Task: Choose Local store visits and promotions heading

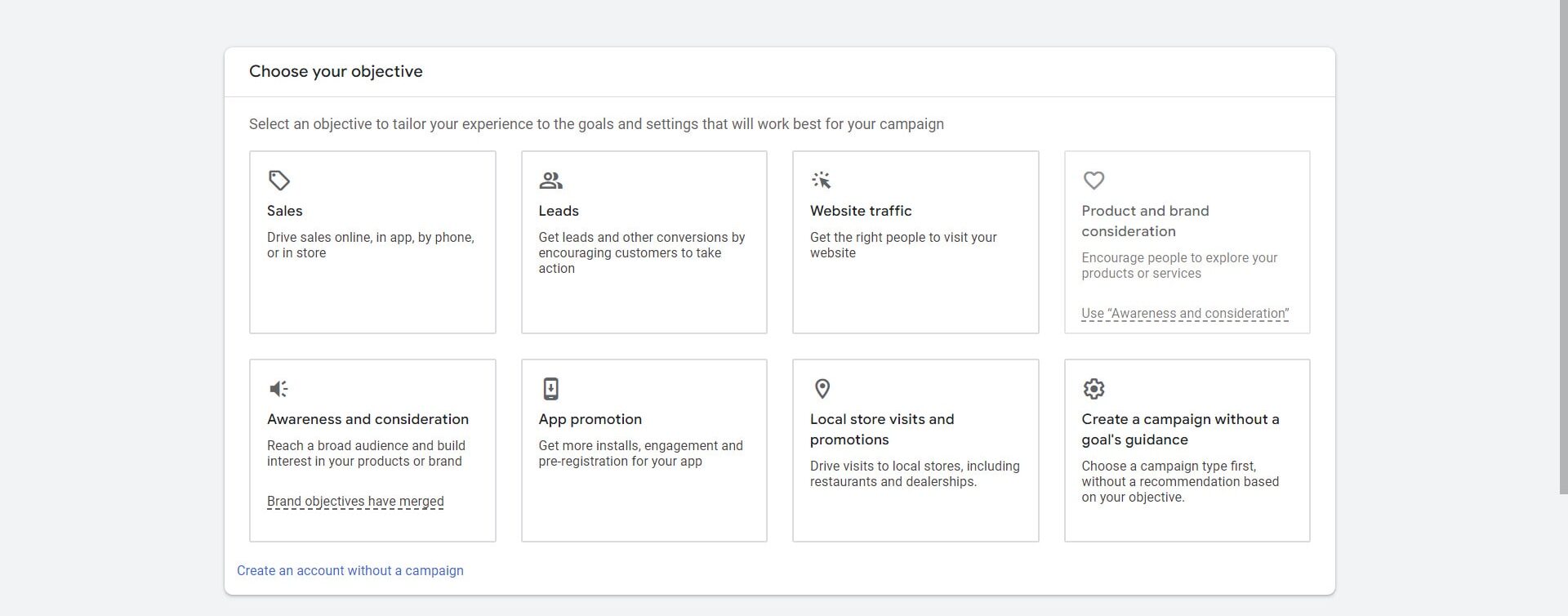Action: coord(882,429)
